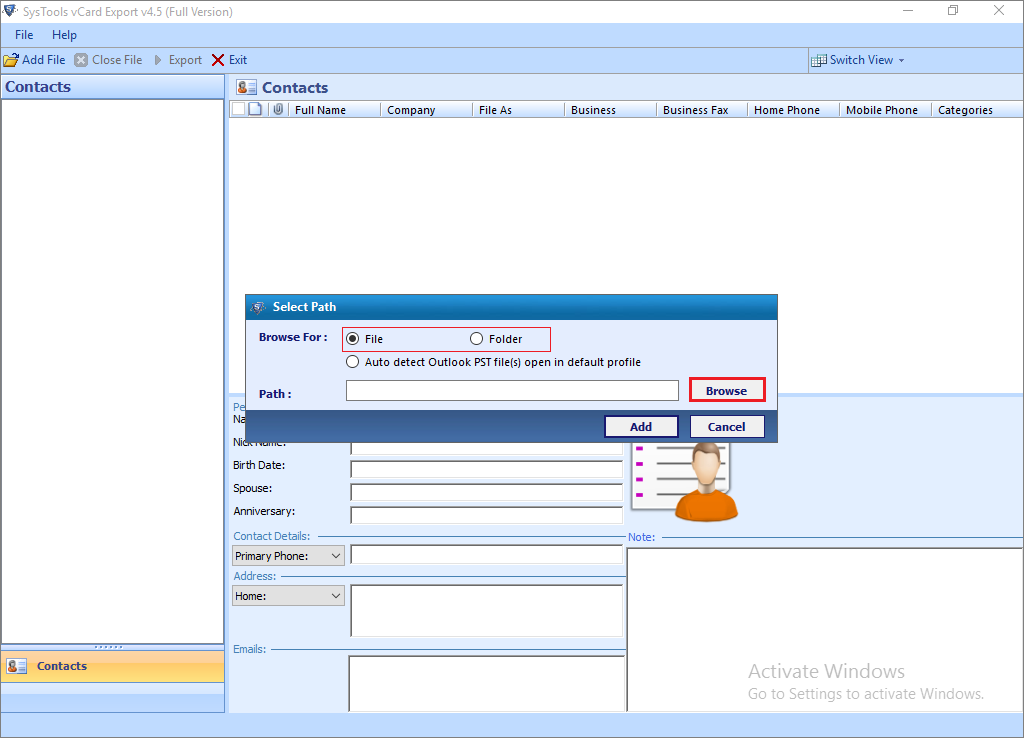Expand the Home address type dropdown

click(336, 596)
